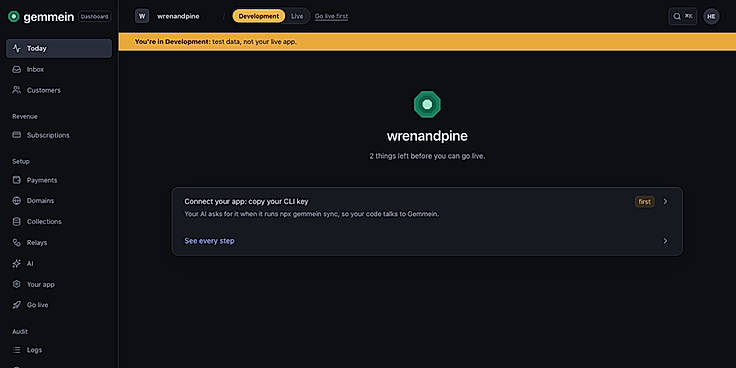Click the W workspace badge
This screenshot has height=368, width=736.
coord(142,16)
